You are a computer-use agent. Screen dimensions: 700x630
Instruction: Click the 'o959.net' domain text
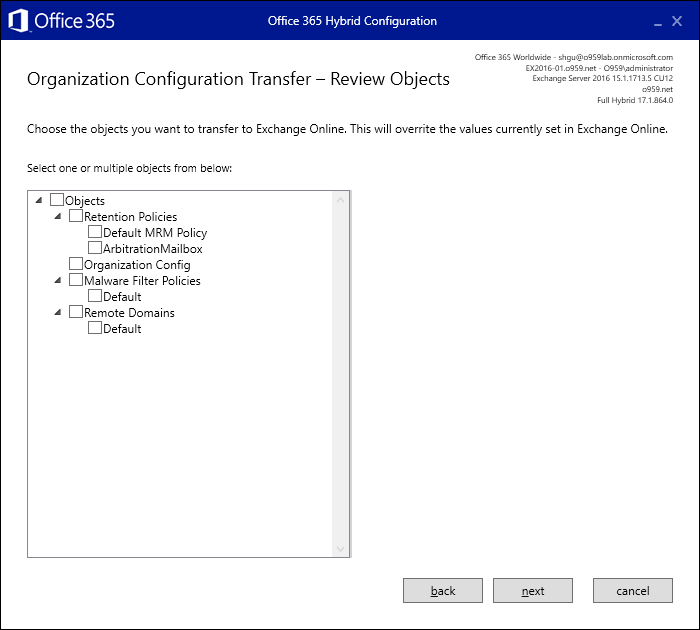tap(657, 89)
